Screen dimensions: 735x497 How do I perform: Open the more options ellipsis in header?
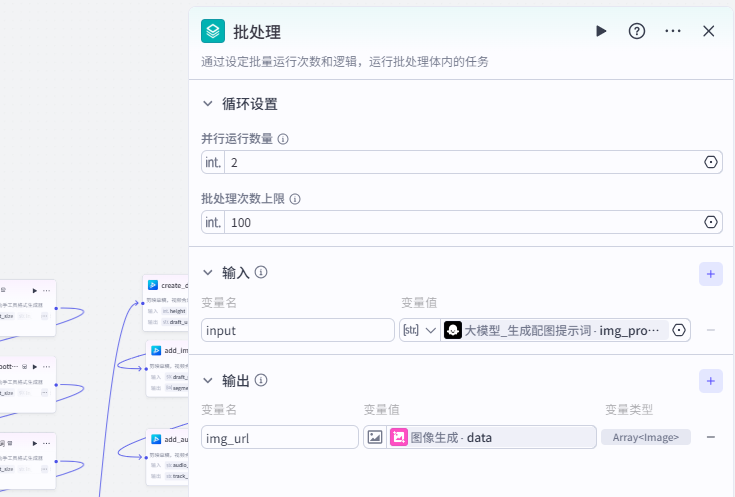(673, 31)
